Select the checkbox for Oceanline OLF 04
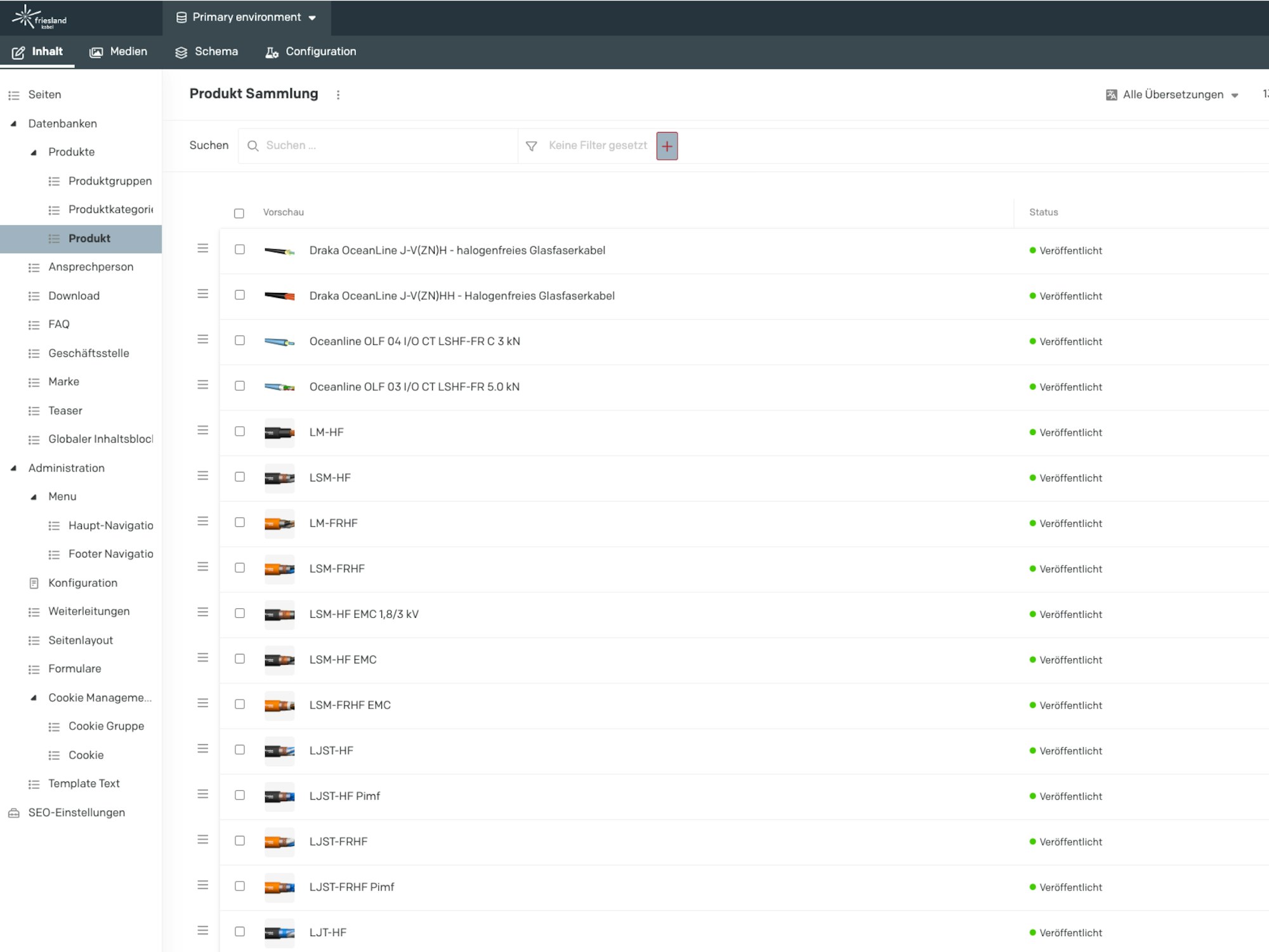The image size is (1269, 952). click(x=240, y=341)
